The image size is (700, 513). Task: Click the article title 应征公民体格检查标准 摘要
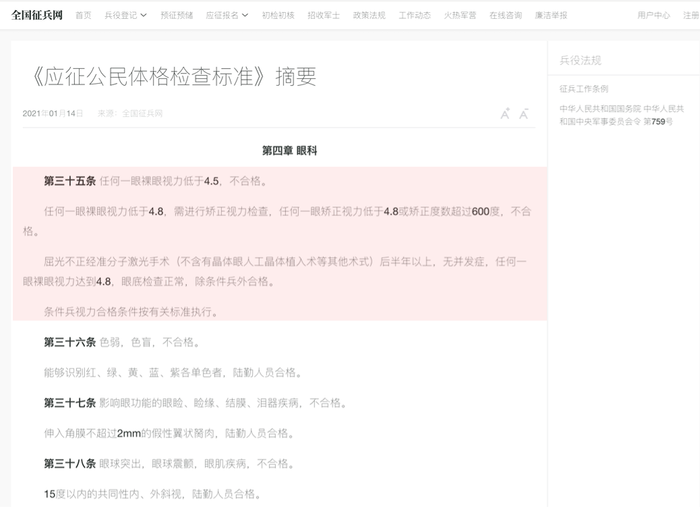pyautogui.click(x=172, y=76)
